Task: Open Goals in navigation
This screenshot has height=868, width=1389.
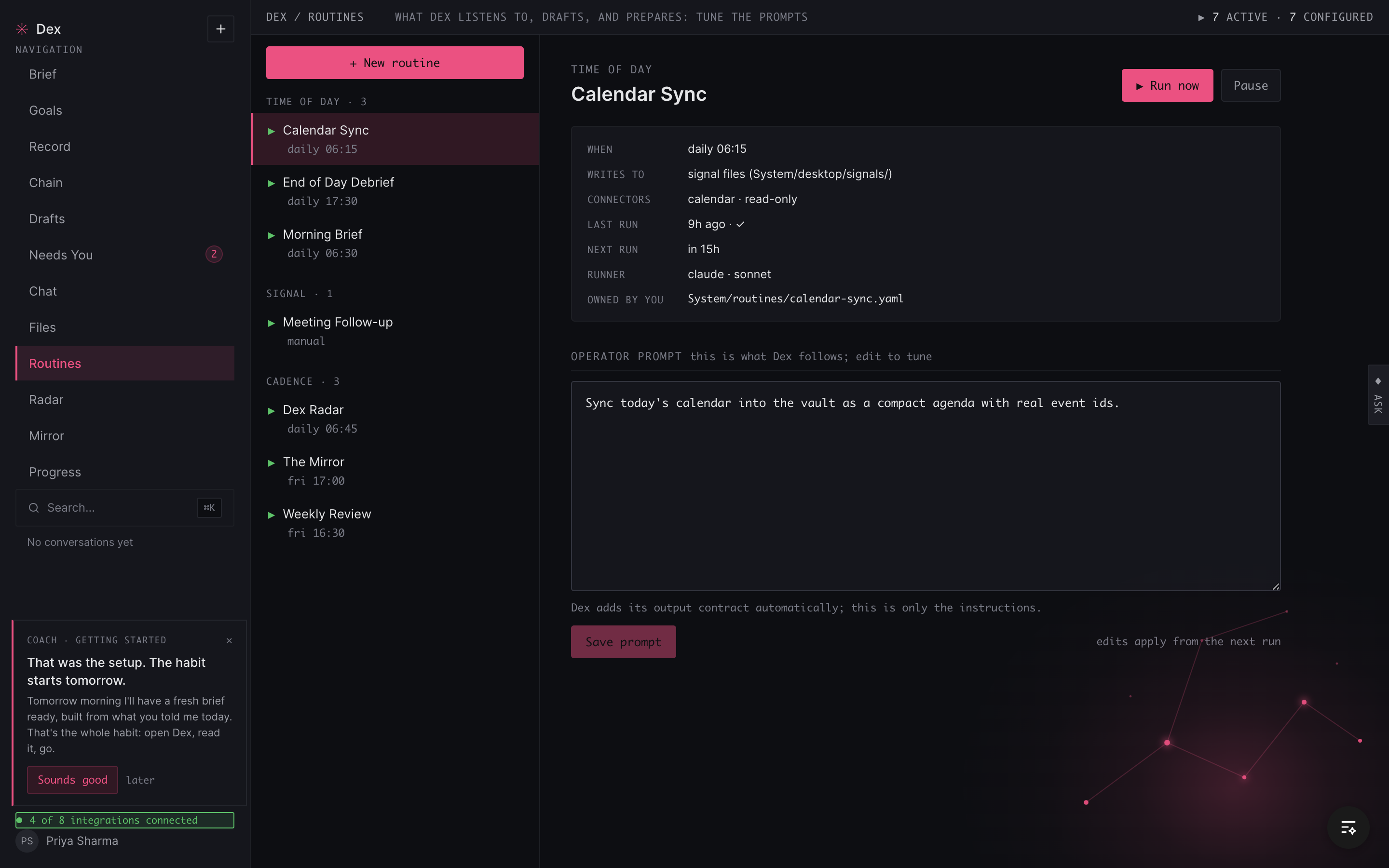Action: (124, 110)
